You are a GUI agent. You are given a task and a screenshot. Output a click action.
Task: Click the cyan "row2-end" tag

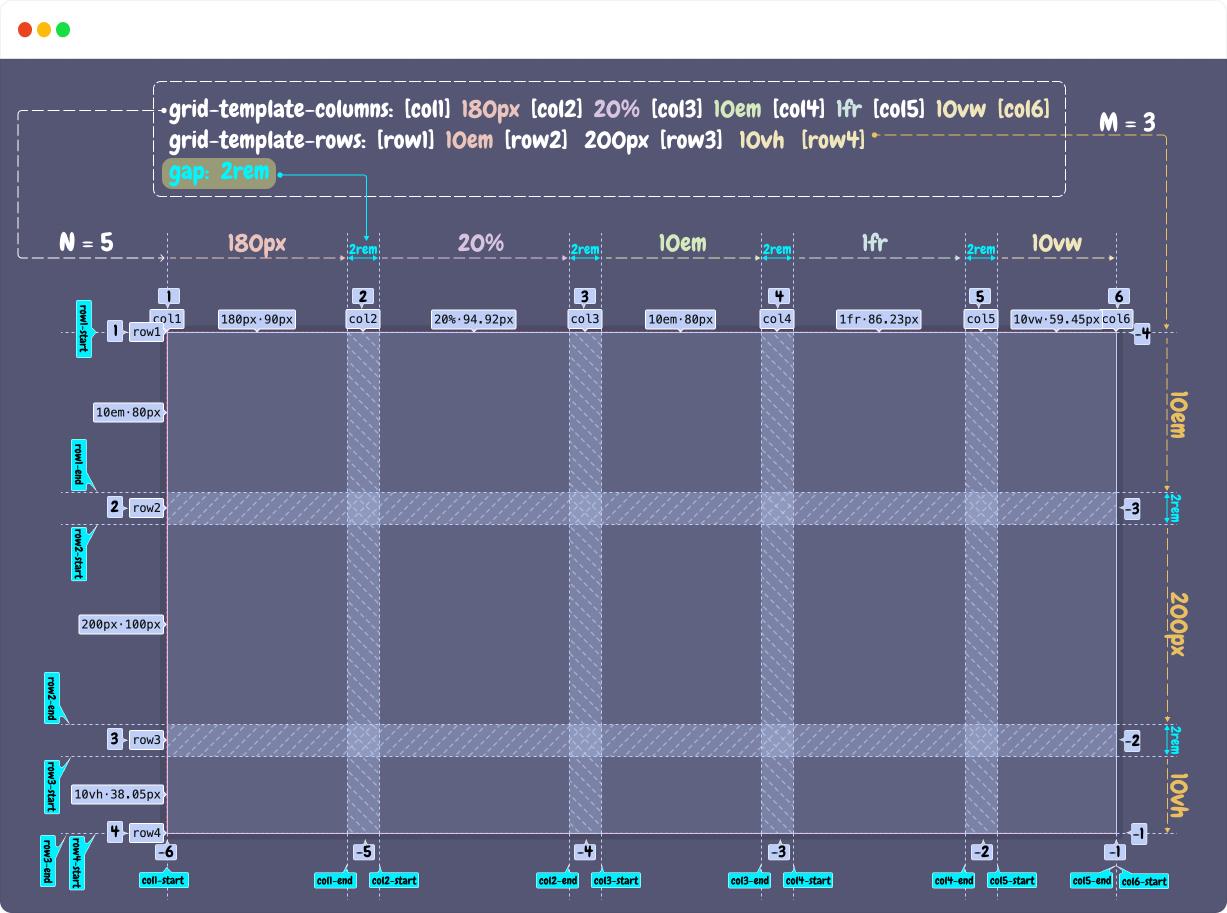[x=53, y=697]
